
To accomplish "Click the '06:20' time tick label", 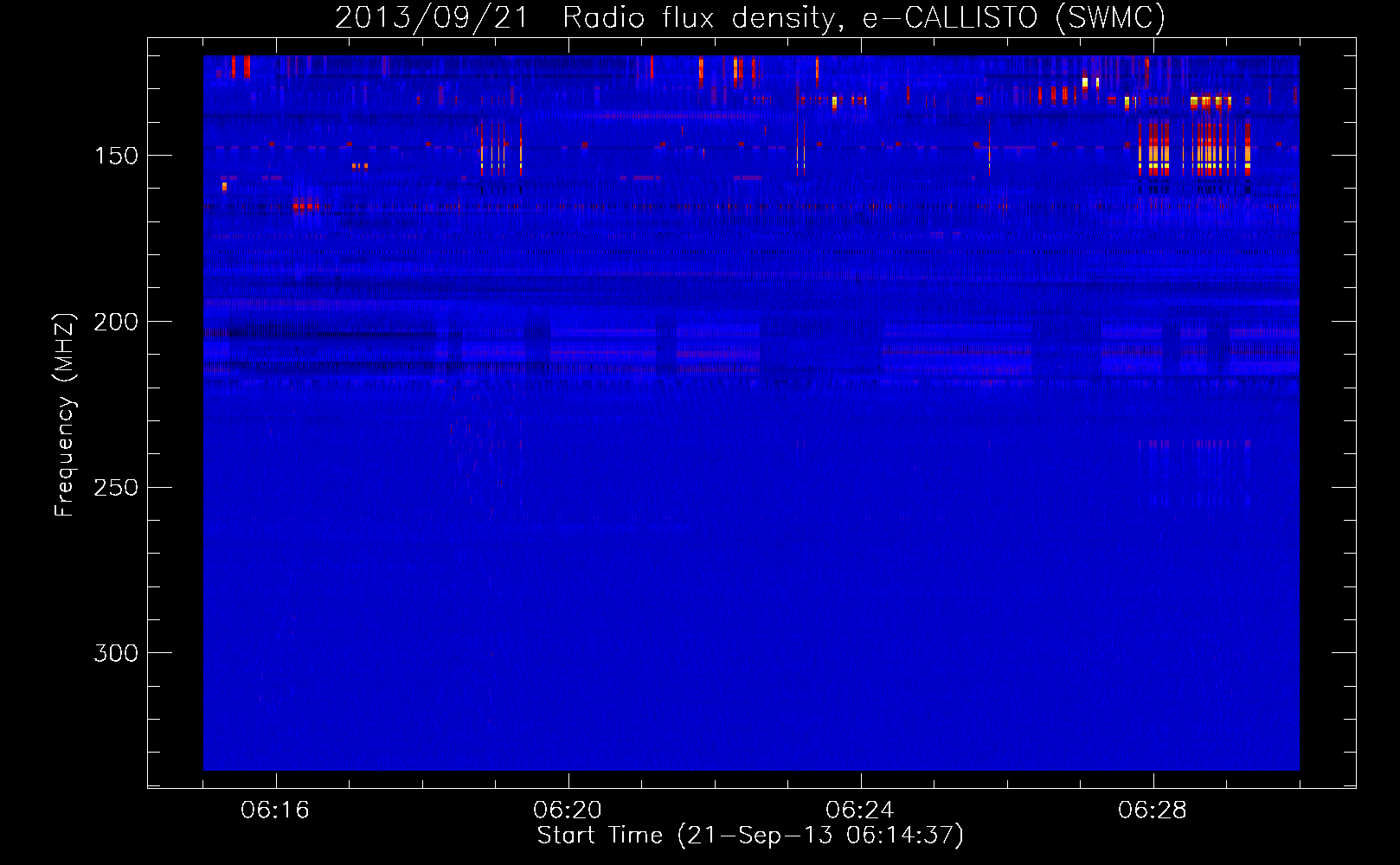I will tap(568, 811).
